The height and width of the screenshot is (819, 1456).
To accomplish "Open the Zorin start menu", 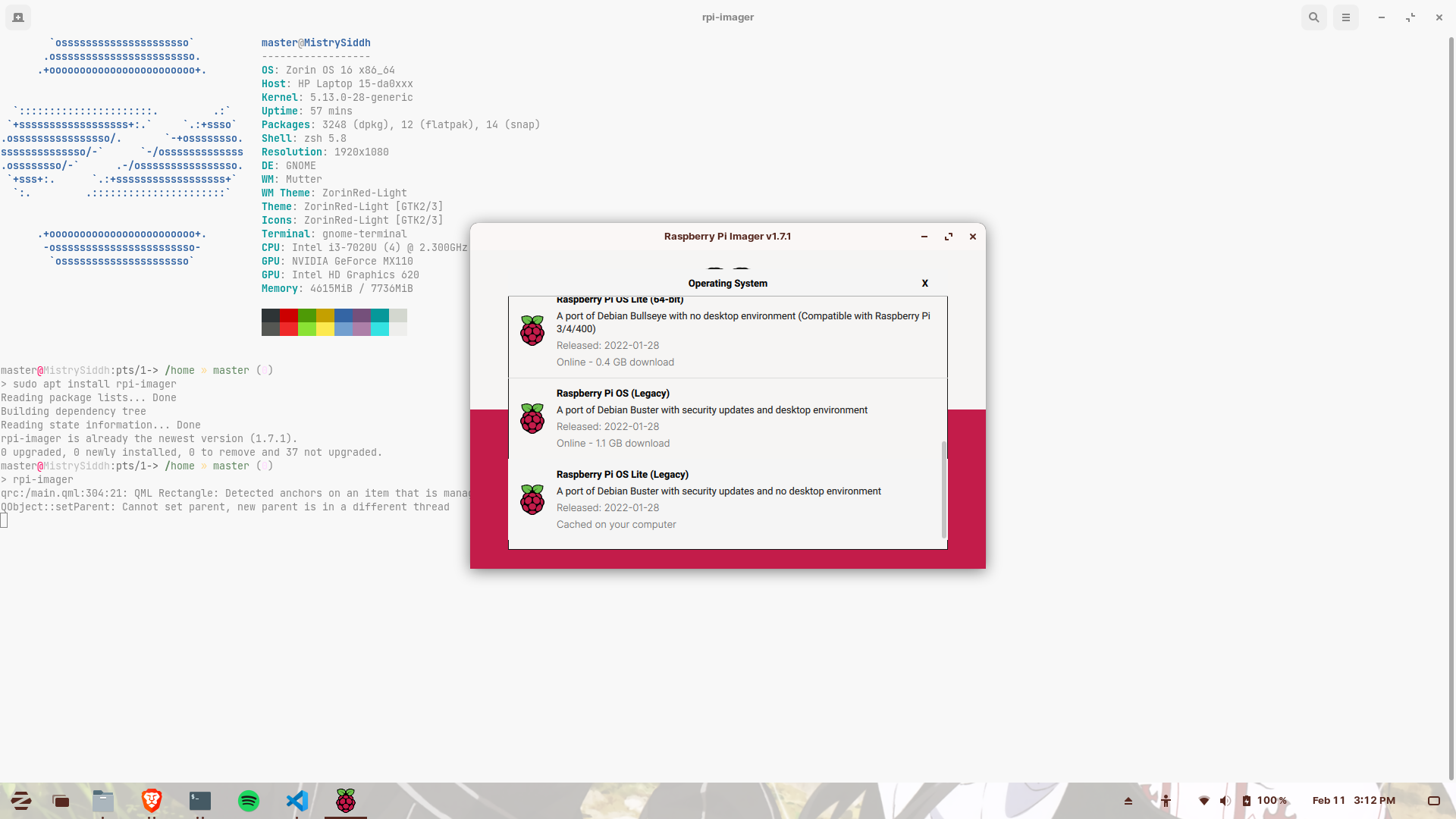I will click(21, 801).
